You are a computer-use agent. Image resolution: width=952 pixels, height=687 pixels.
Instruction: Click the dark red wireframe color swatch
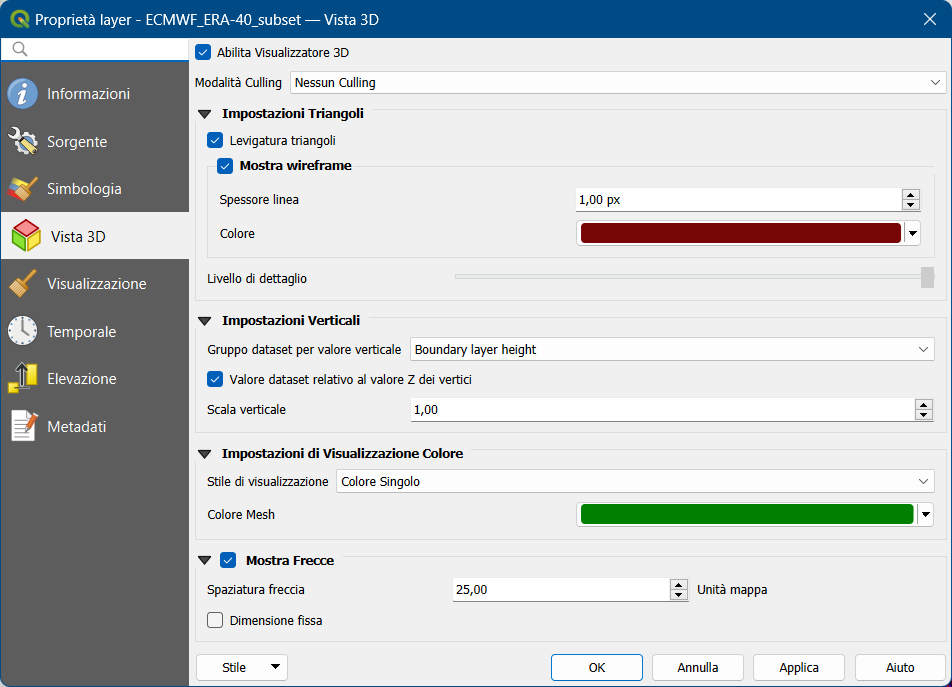click(741, 233)
